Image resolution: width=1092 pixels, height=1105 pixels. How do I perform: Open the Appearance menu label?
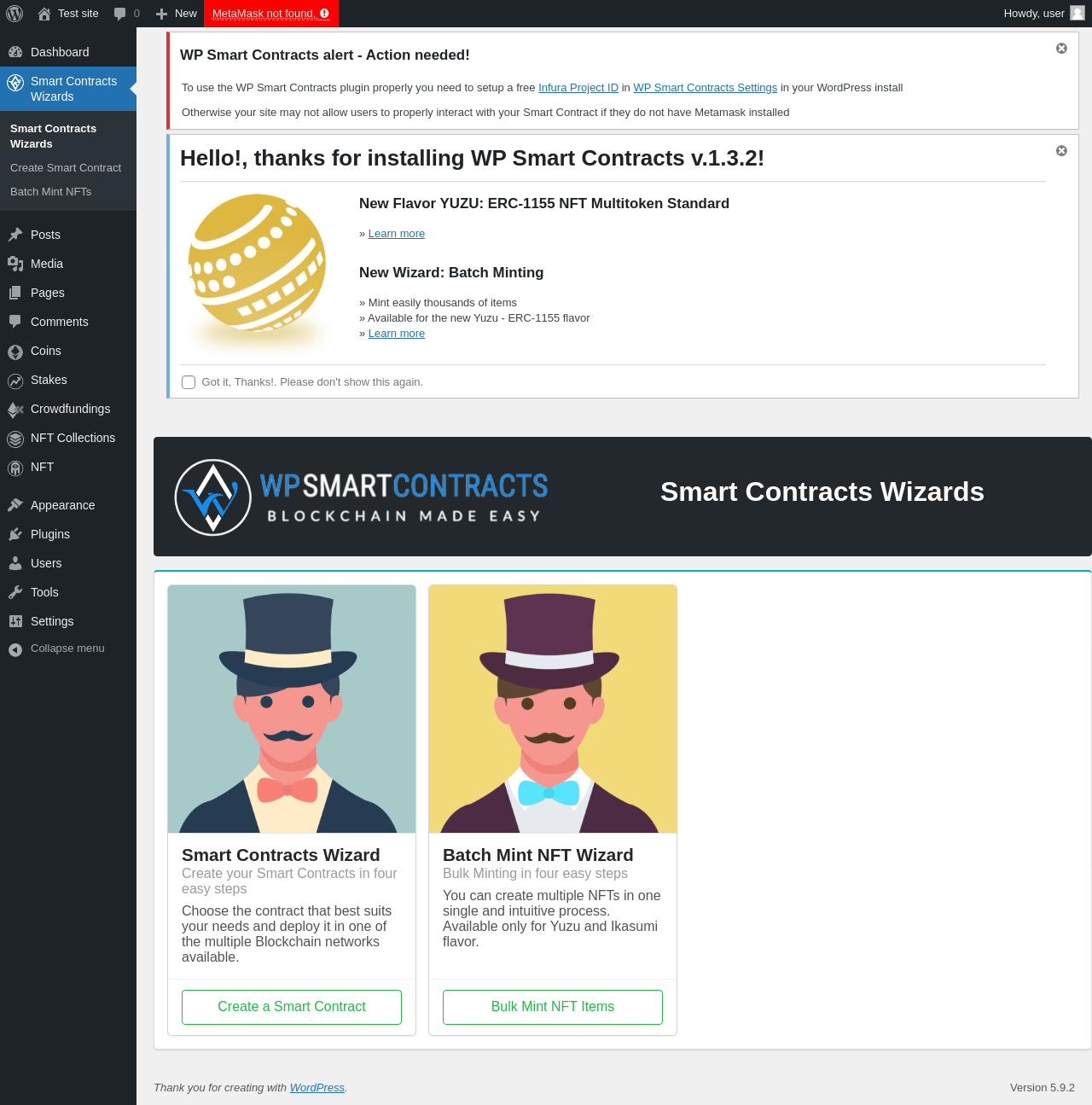62,505
